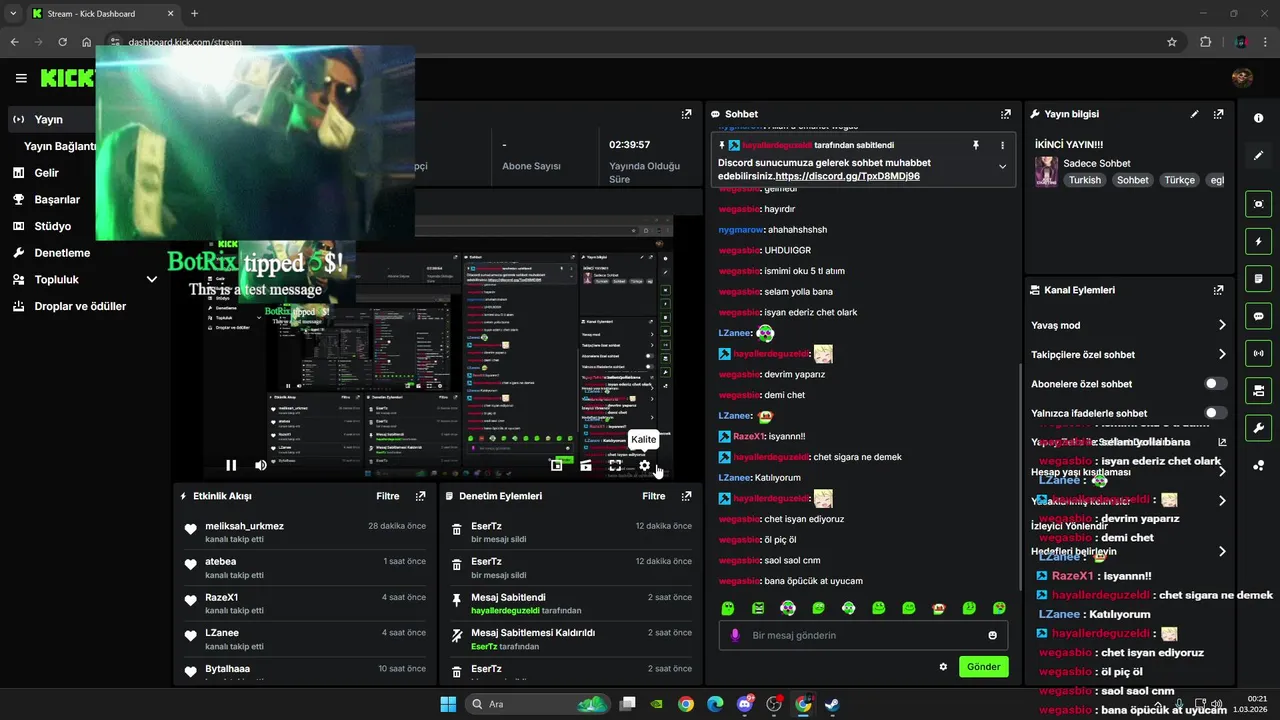
Task: Pop out the Denetim Eylemleri panel
Action: tap(686, 496)
